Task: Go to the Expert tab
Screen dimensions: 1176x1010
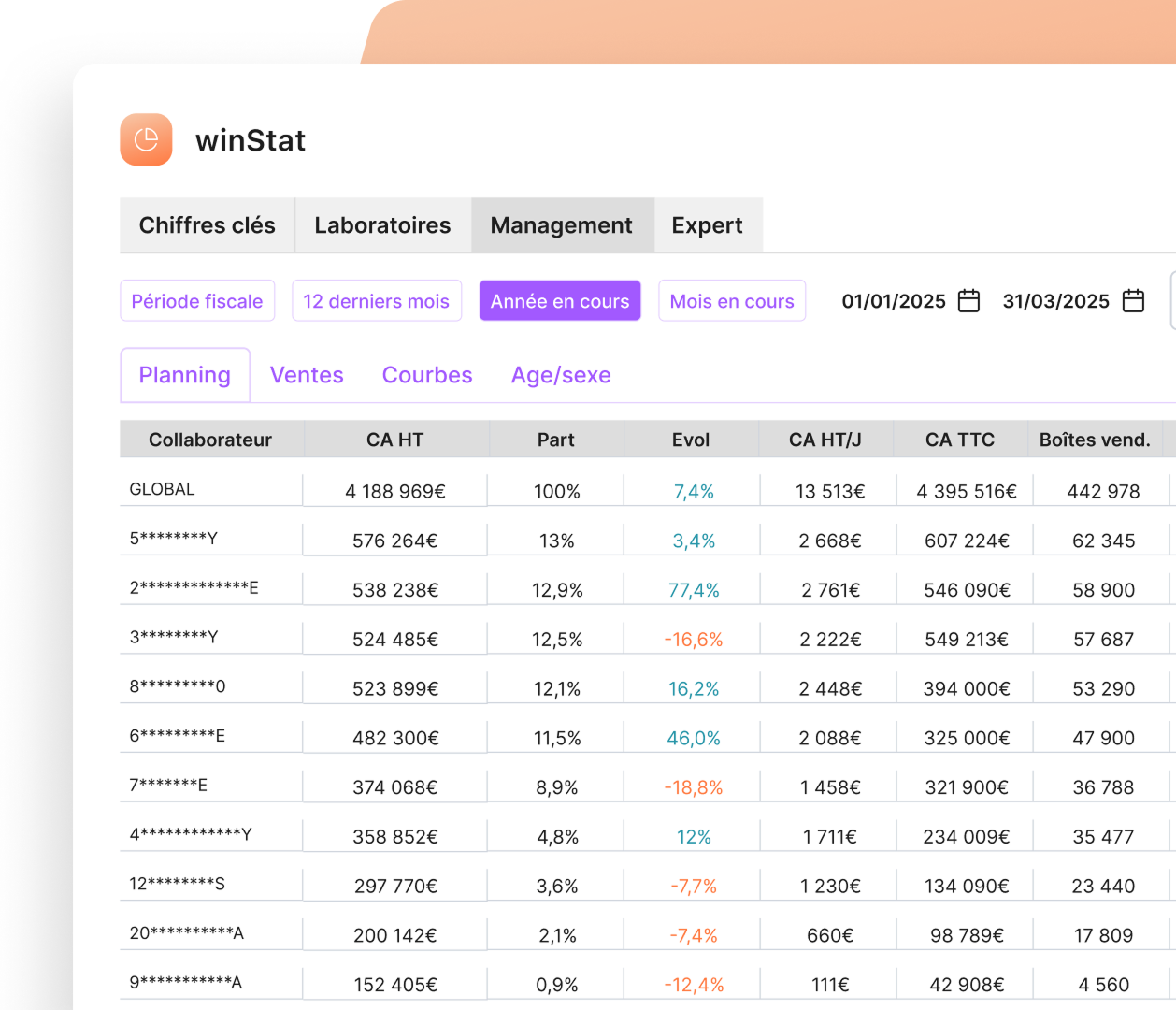Action: point(707,225)
